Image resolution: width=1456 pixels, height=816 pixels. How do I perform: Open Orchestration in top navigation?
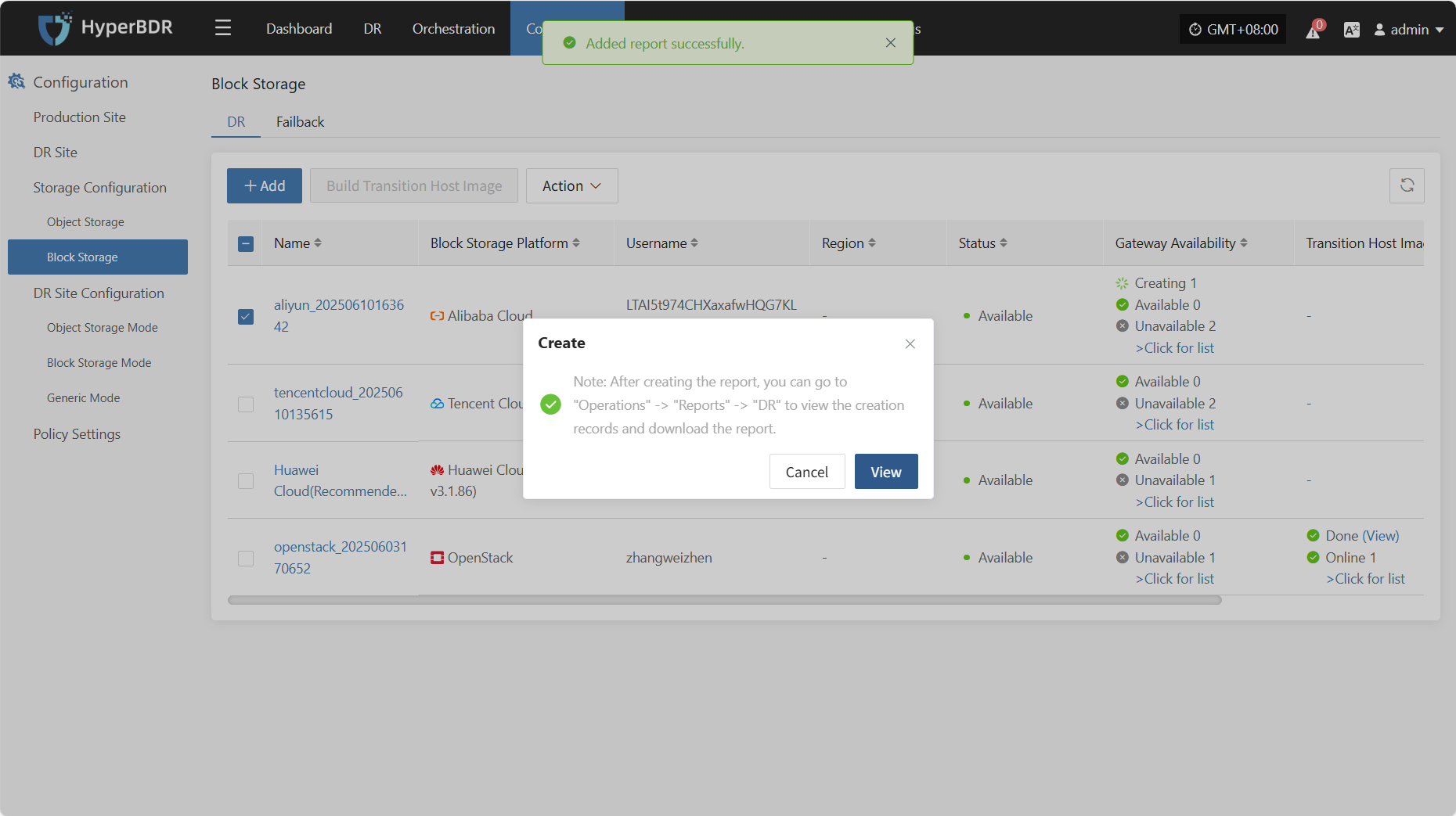tap(453, 29)
